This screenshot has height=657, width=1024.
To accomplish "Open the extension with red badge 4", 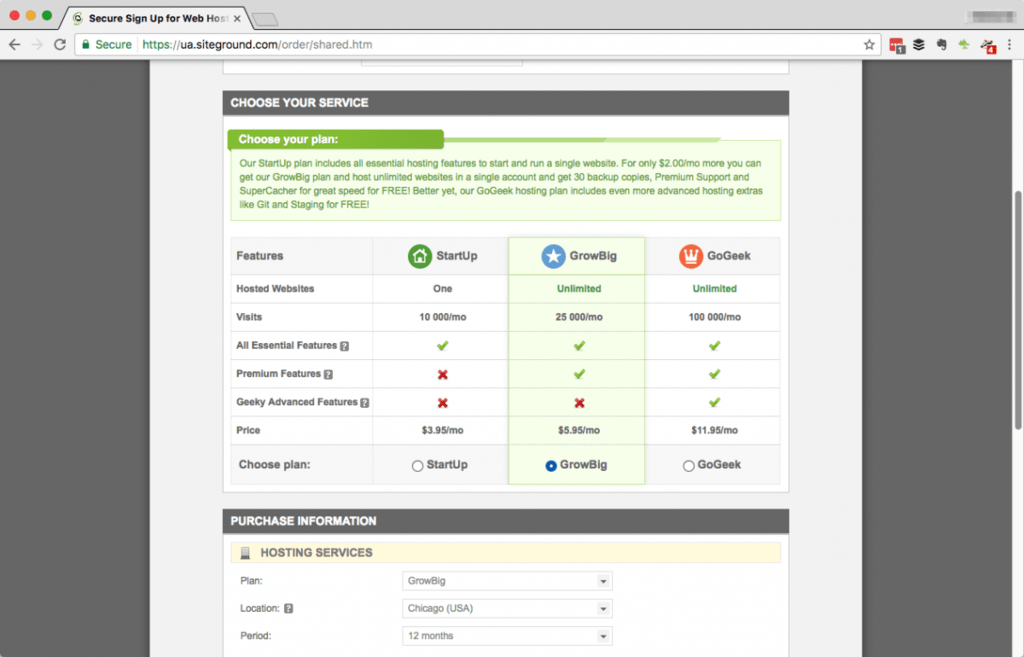I will tap(988, 46).
